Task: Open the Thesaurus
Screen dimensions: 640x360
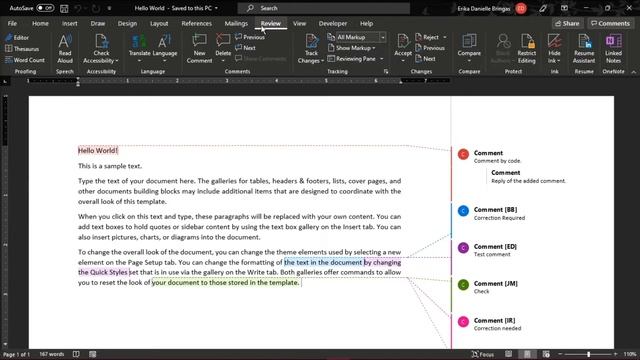Action: point(22,49)
